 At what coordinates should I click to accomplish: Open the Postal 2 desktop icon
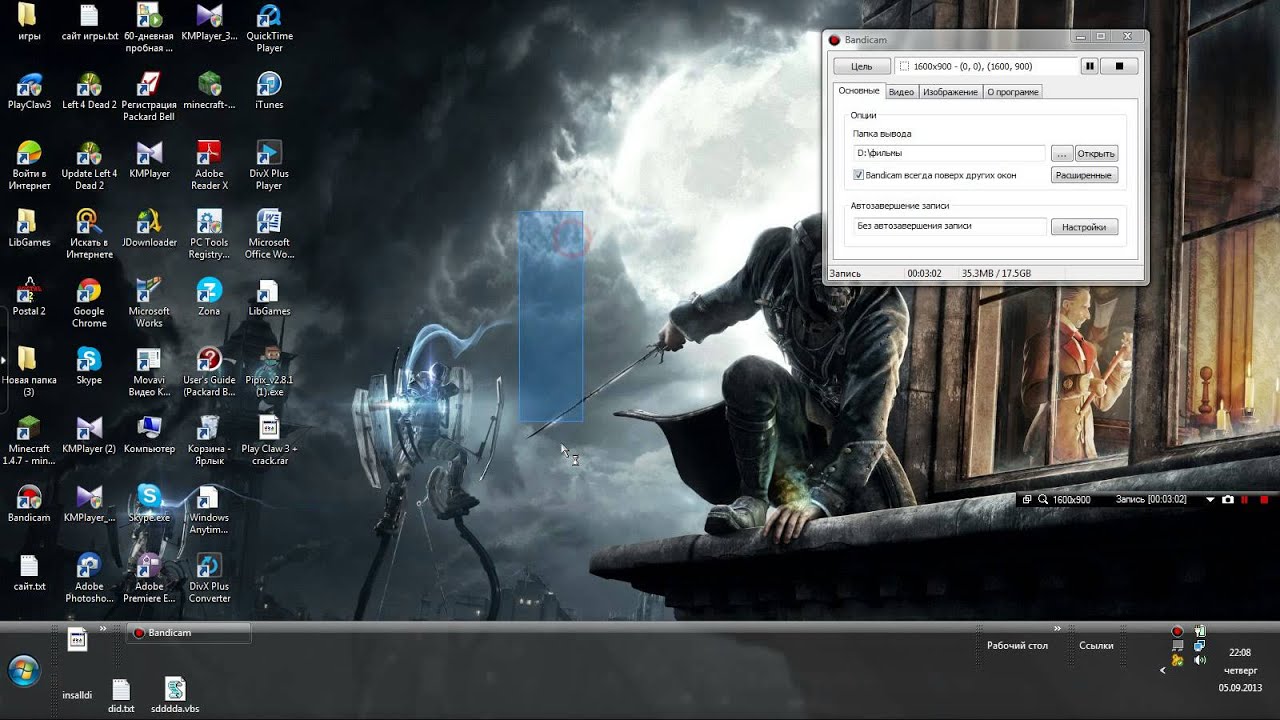(x=29, y=296)
